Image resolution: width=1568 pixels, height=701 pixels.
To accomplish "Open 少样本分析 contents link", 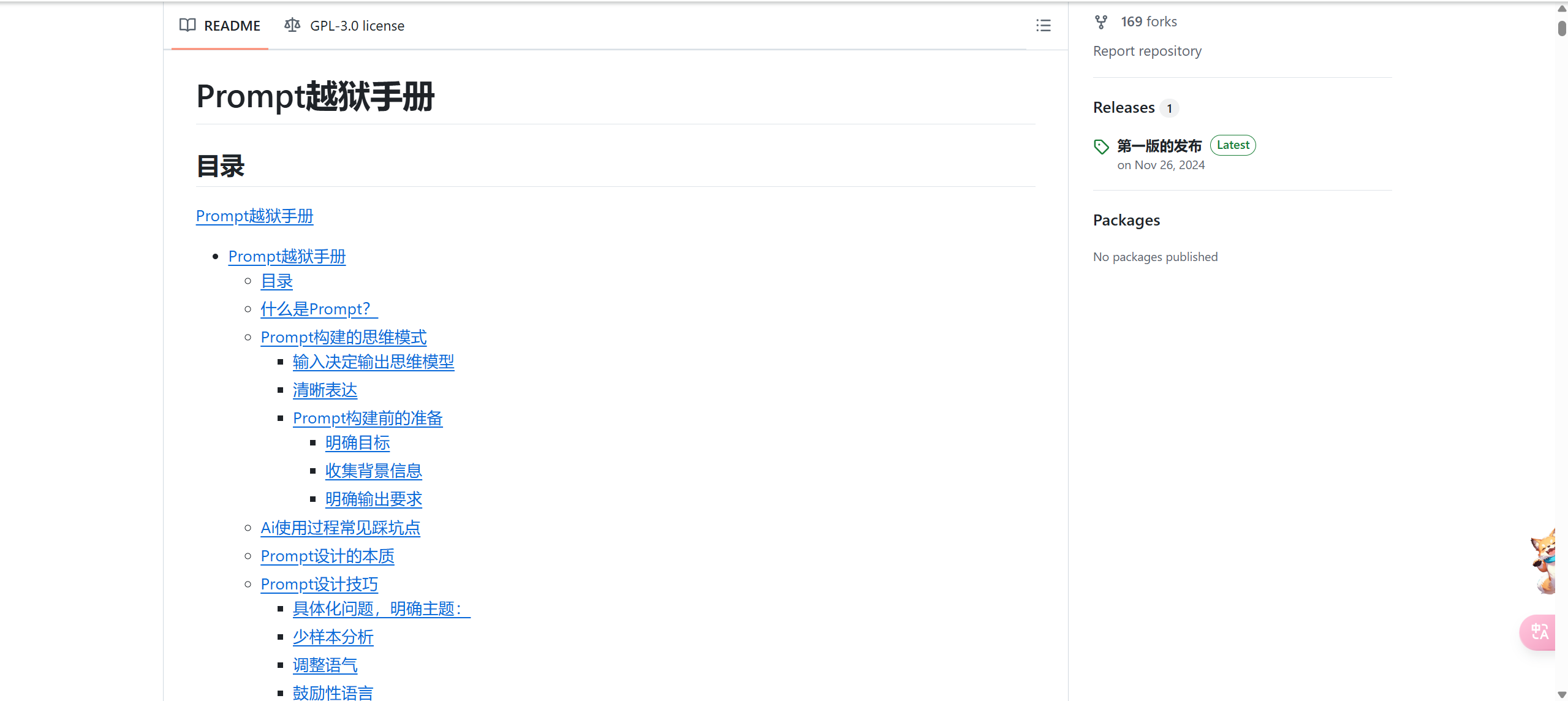I will click(x=333, y=637).
